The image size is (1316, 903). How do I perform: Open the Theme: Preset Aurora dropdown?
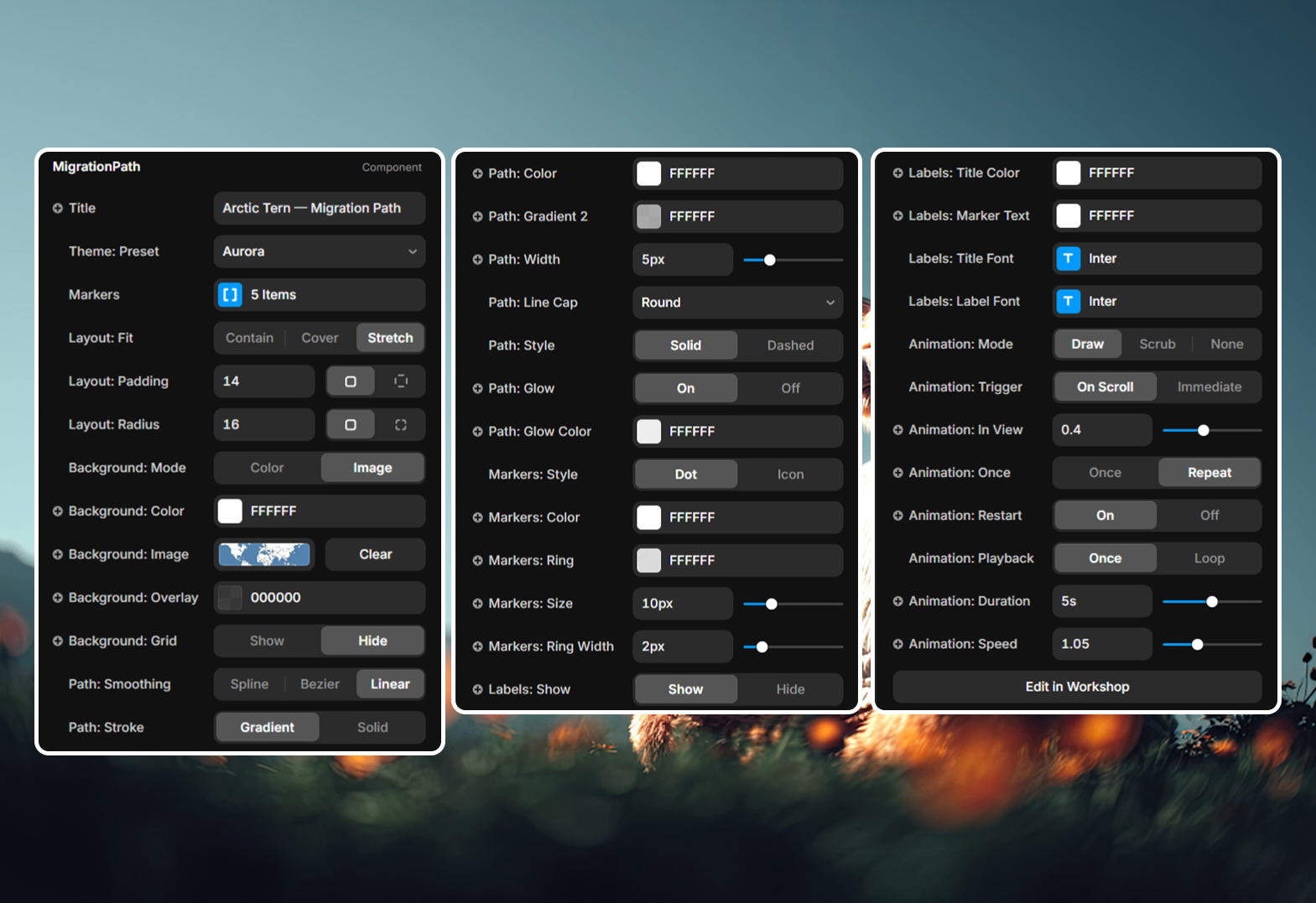pos(319,252)
